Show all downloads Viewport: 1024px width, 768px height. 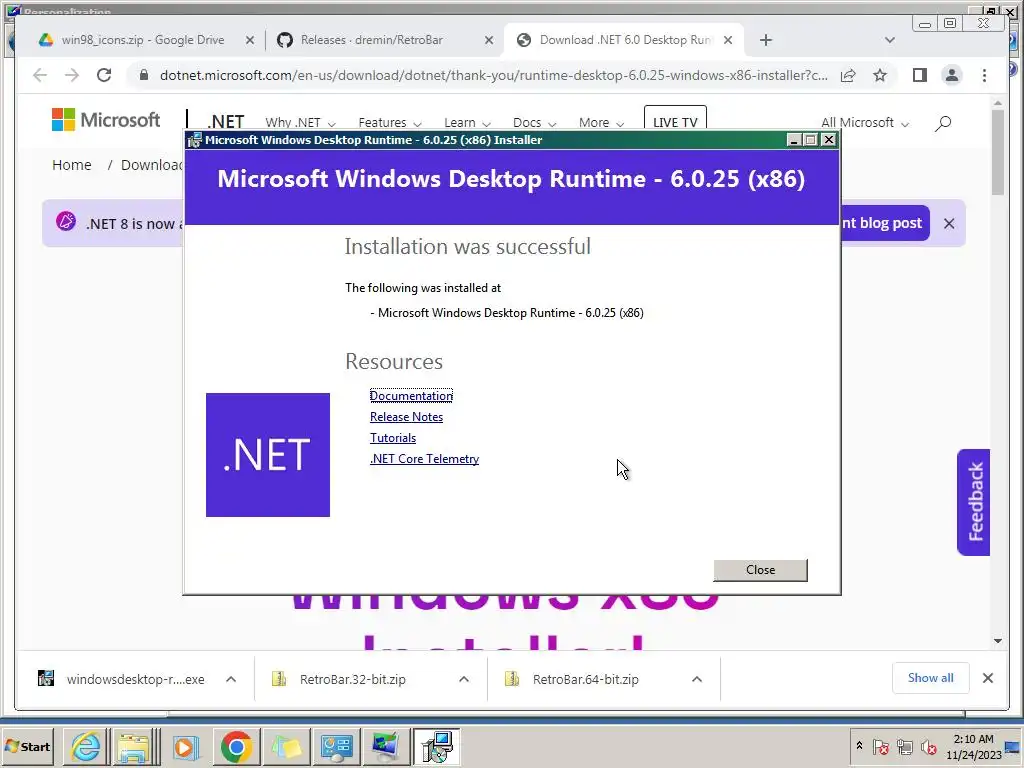(x=930, y=678)
